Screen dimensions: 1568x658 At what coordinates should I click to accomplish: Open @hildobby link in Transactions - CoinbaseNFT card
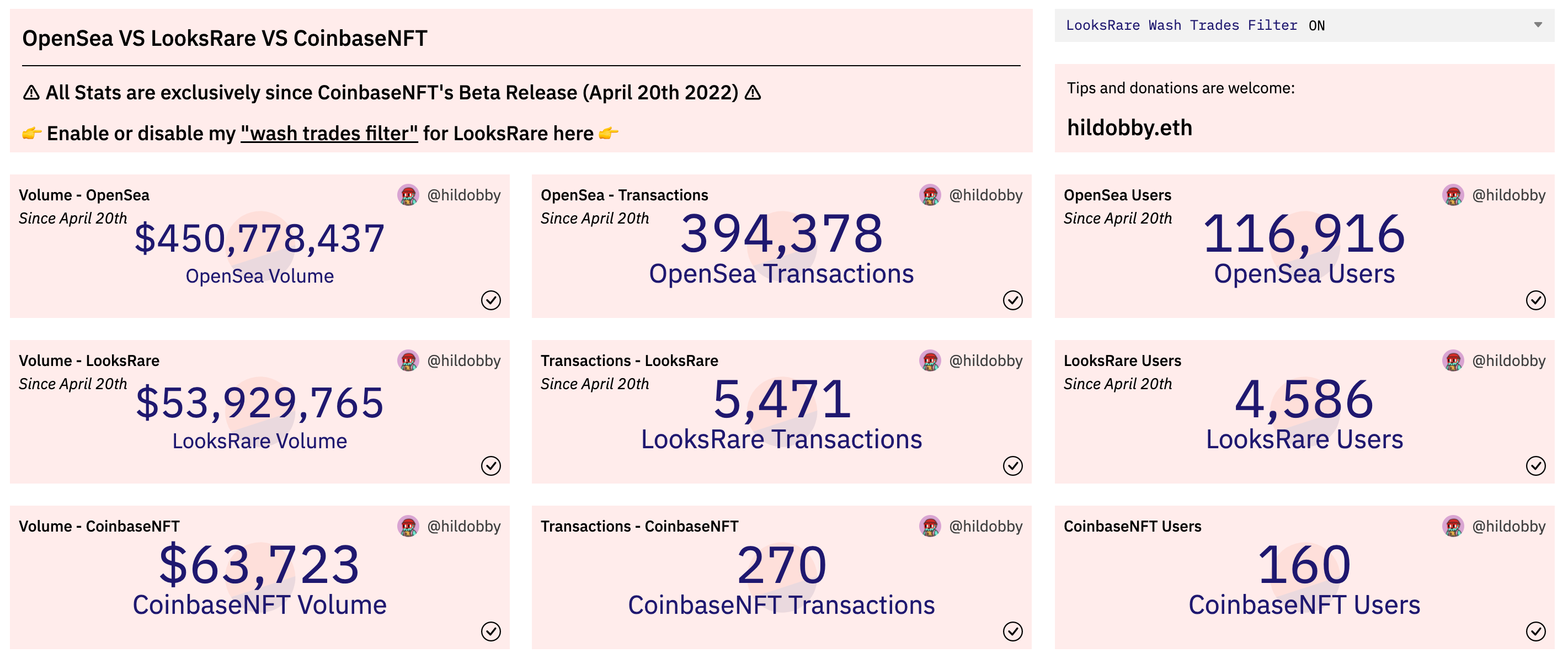(x=985, y=527)
